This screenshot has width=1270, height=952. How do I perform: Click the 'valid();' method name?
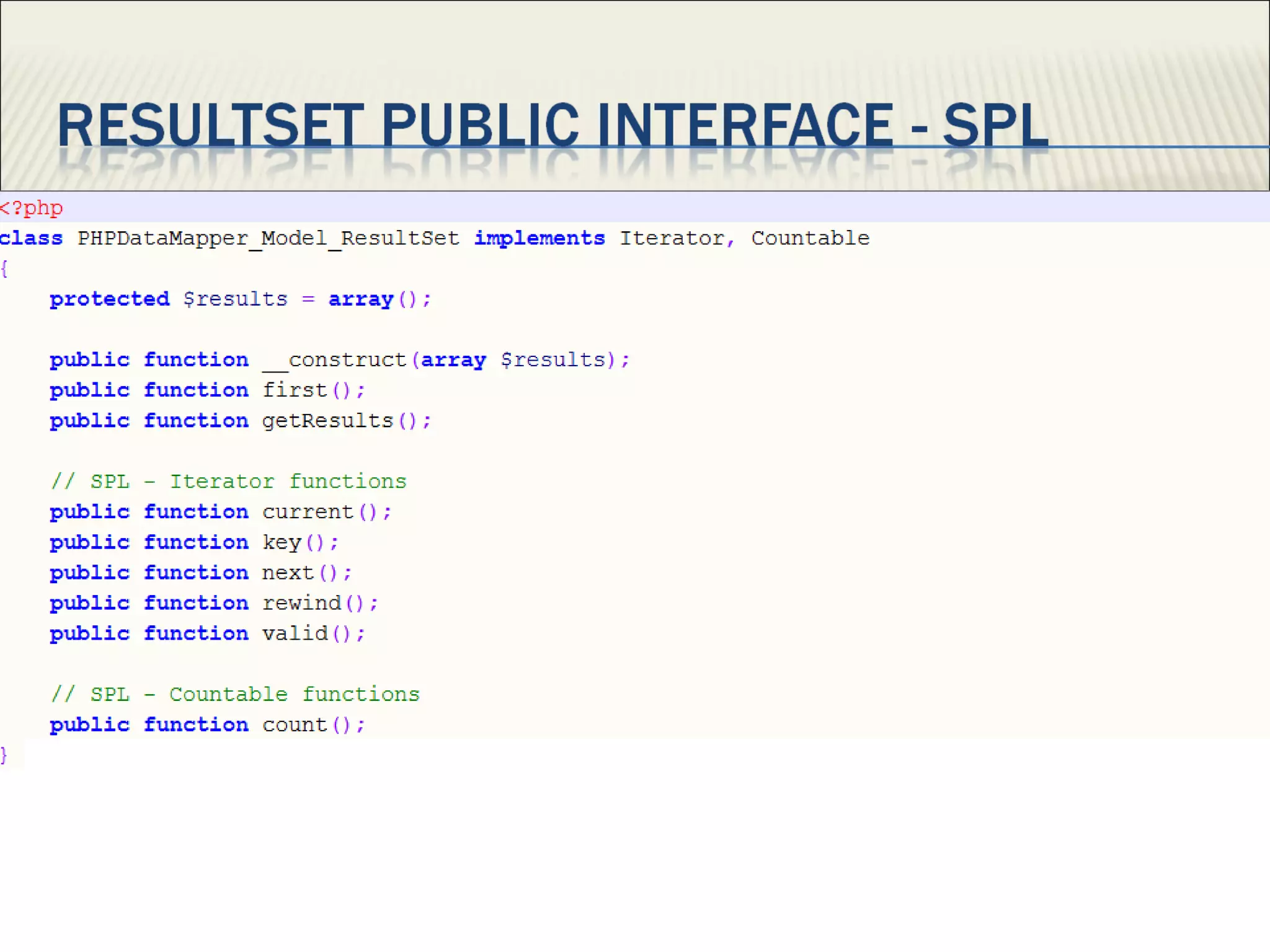point(313,633)
